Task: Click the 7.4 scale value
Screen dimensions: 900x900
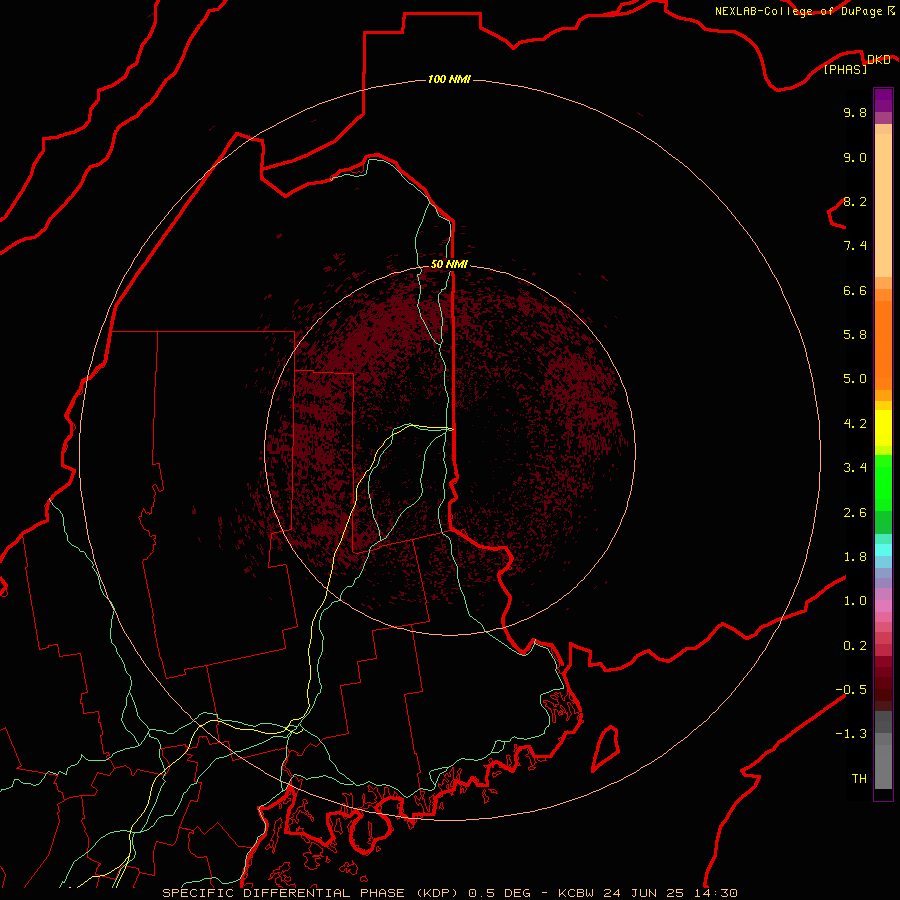Action: tap(855, 246)
